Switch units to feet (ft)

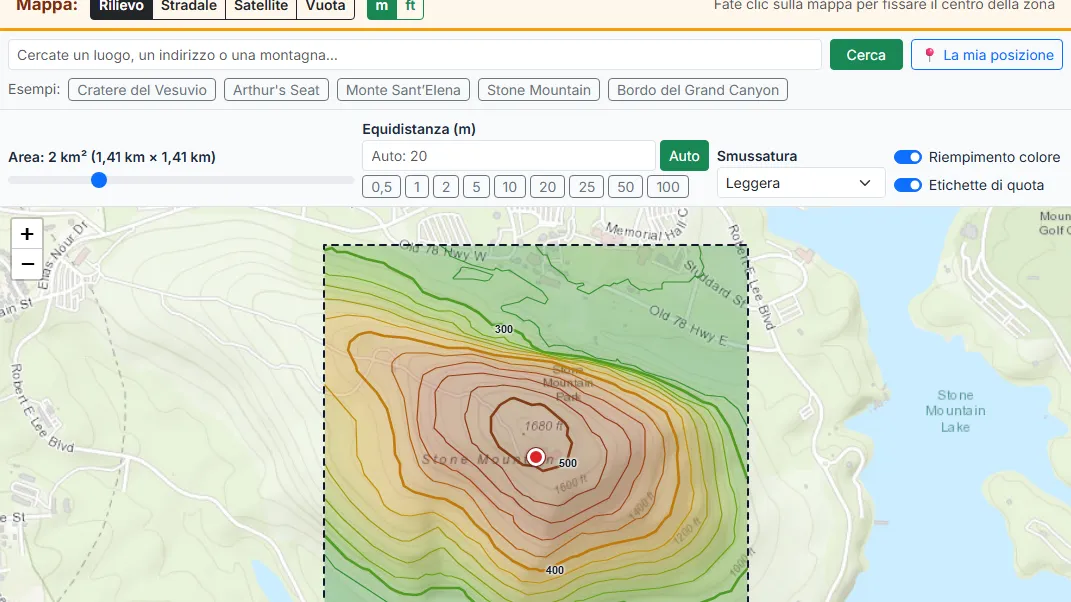point(410,6)
